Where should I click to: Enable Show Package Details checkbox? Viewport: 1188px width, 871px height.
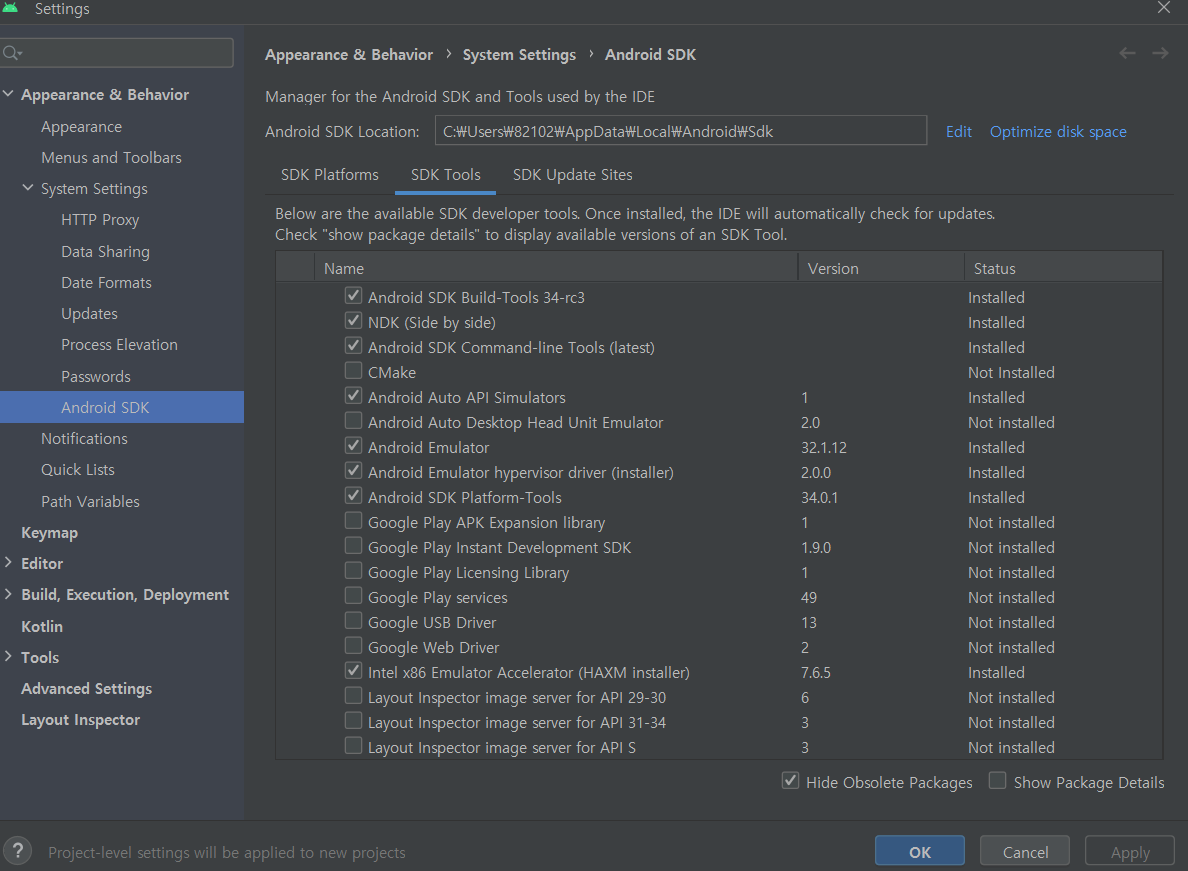[x=998, y=780]
